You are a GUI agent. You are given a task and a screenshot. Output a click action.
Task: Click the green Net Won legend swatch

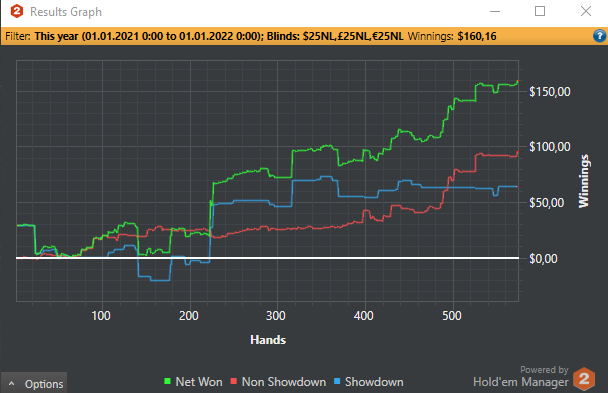click(168, 381)
